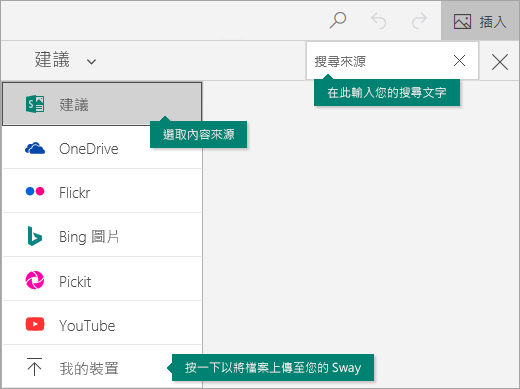Click the picture icon beside 插入
Viewport: 520px width, 389px height.
pyautogui.click(x=462, y=22)
